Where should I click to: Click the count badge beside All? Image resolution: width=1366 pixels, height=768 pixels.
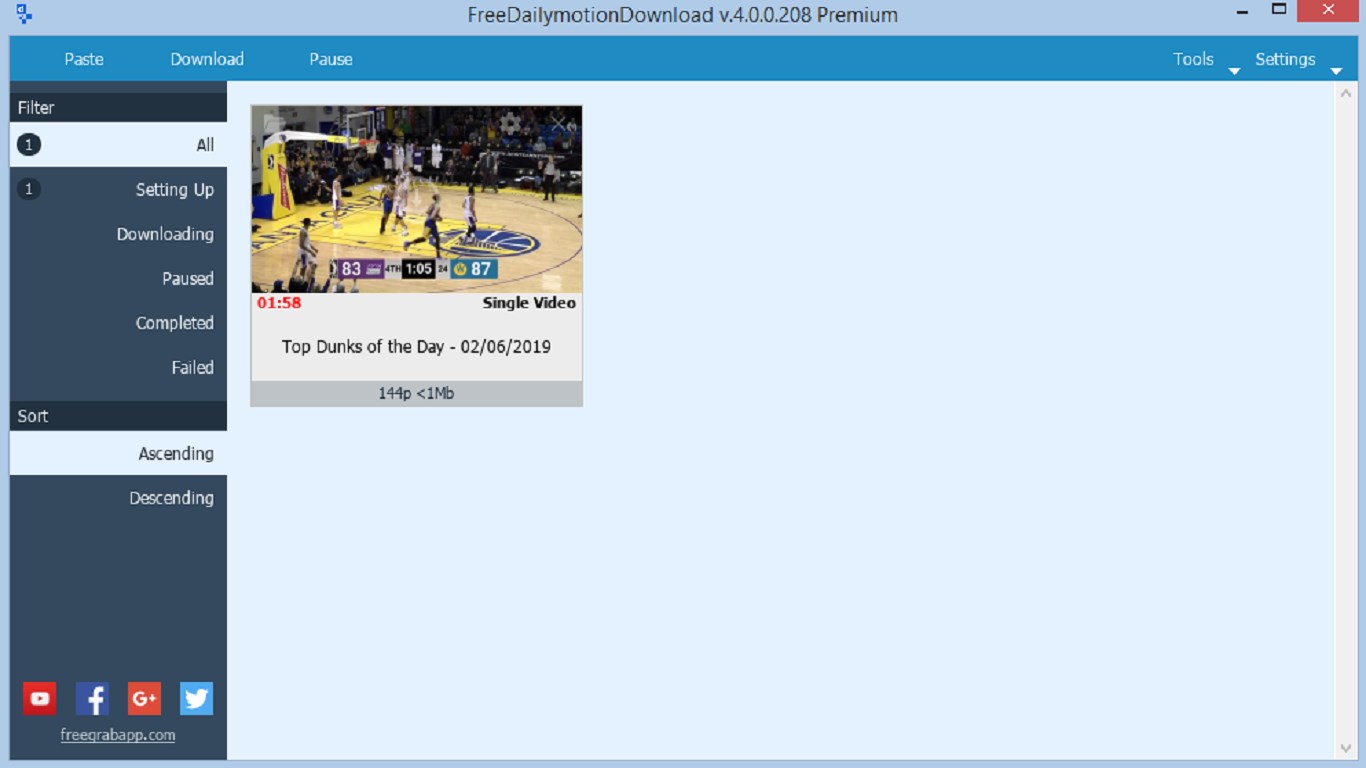click(29, 145)
